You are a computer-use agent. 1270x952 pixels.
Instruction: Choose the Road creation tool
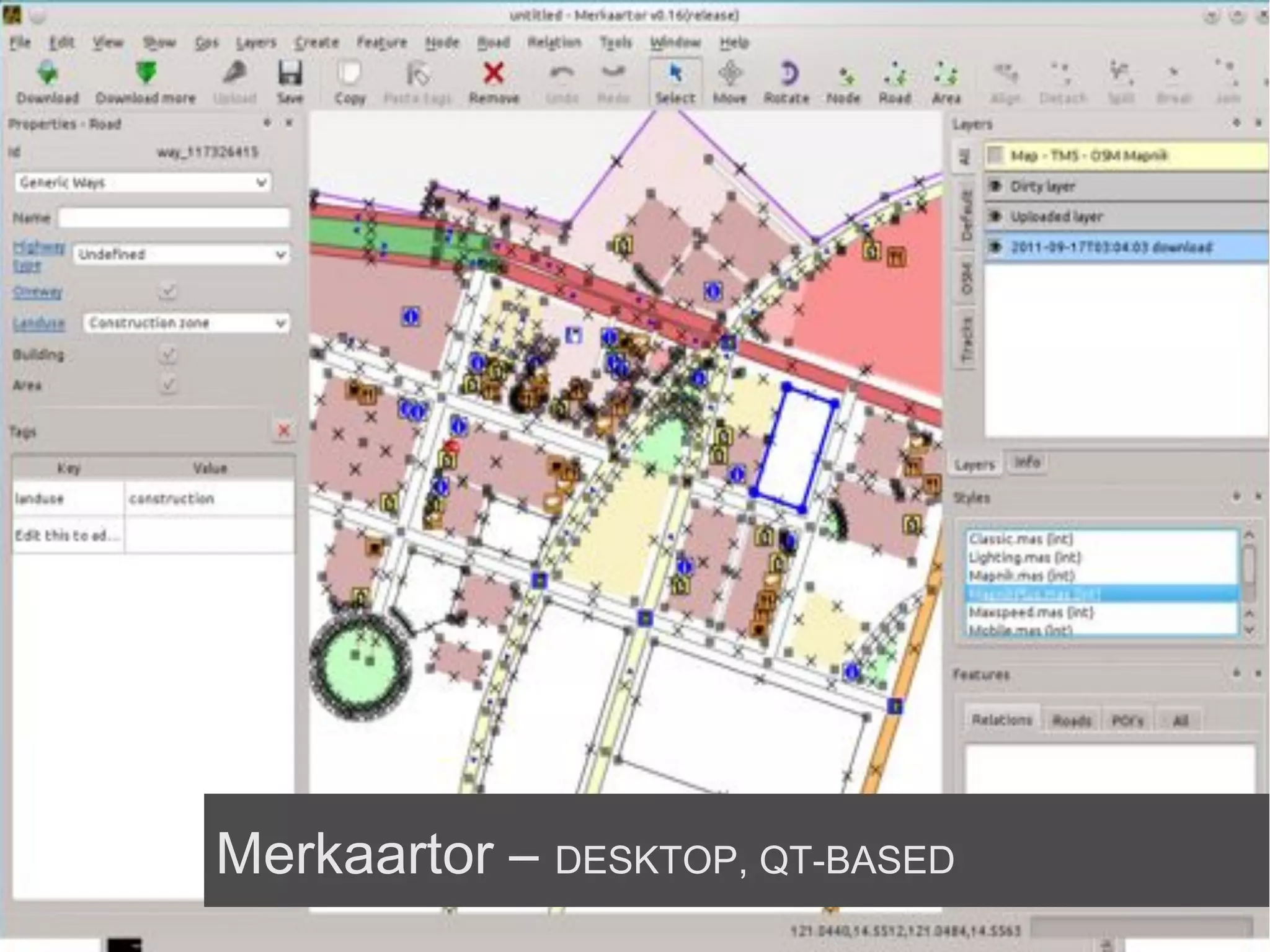click(x=895, y=82)
